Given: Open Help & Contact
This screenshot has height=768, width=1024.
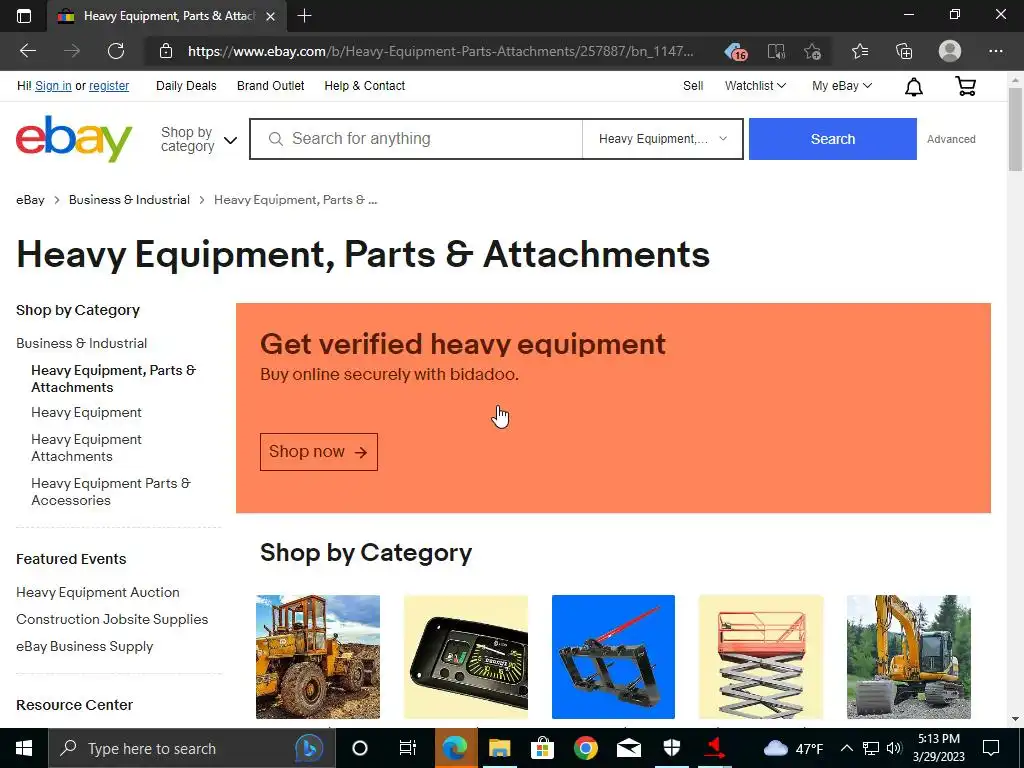Looking at the screenshot, I should [364, 86].
